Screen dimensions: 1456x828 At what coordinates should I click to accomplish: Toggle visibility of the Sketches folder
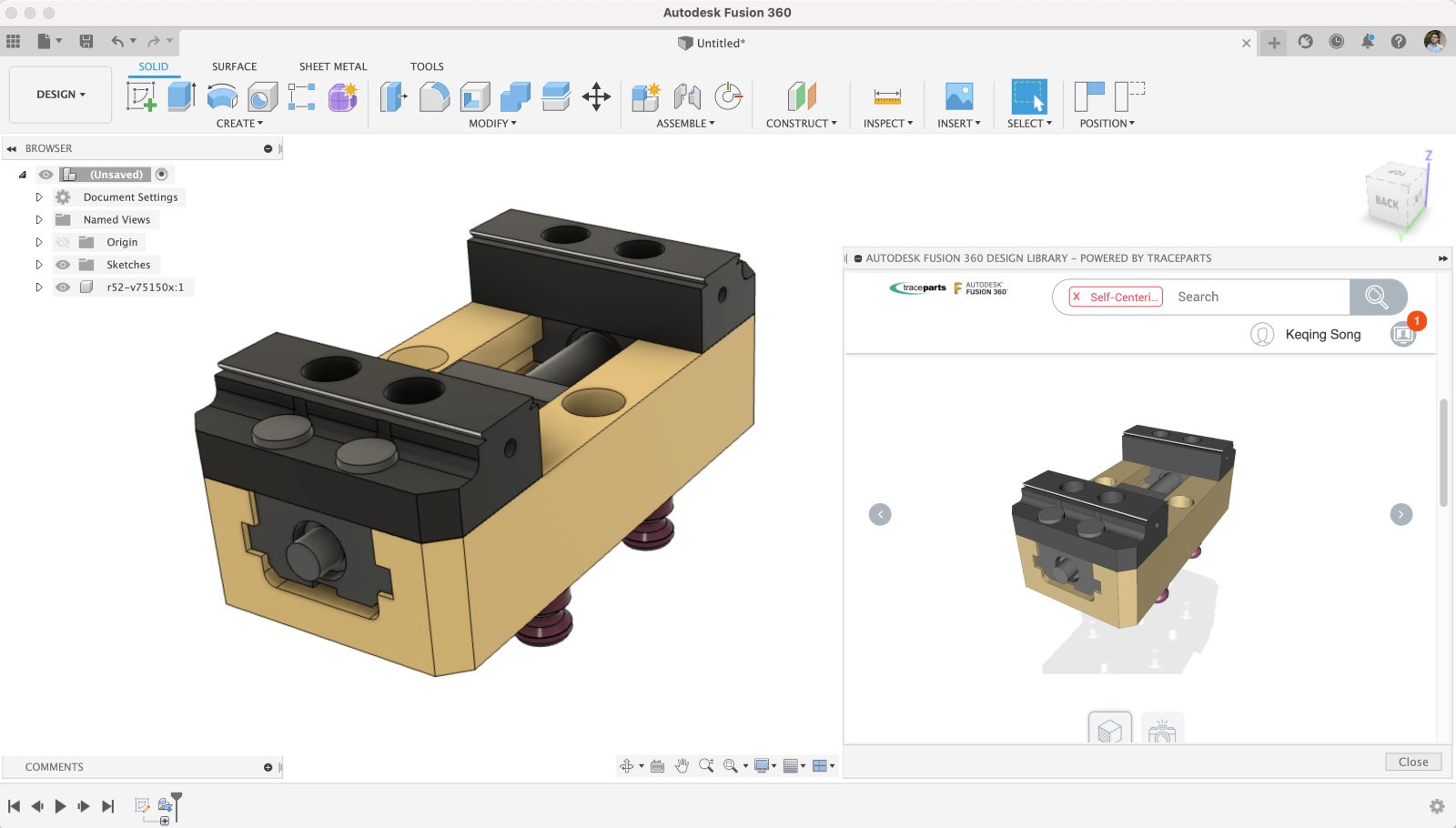pos(62,264)
